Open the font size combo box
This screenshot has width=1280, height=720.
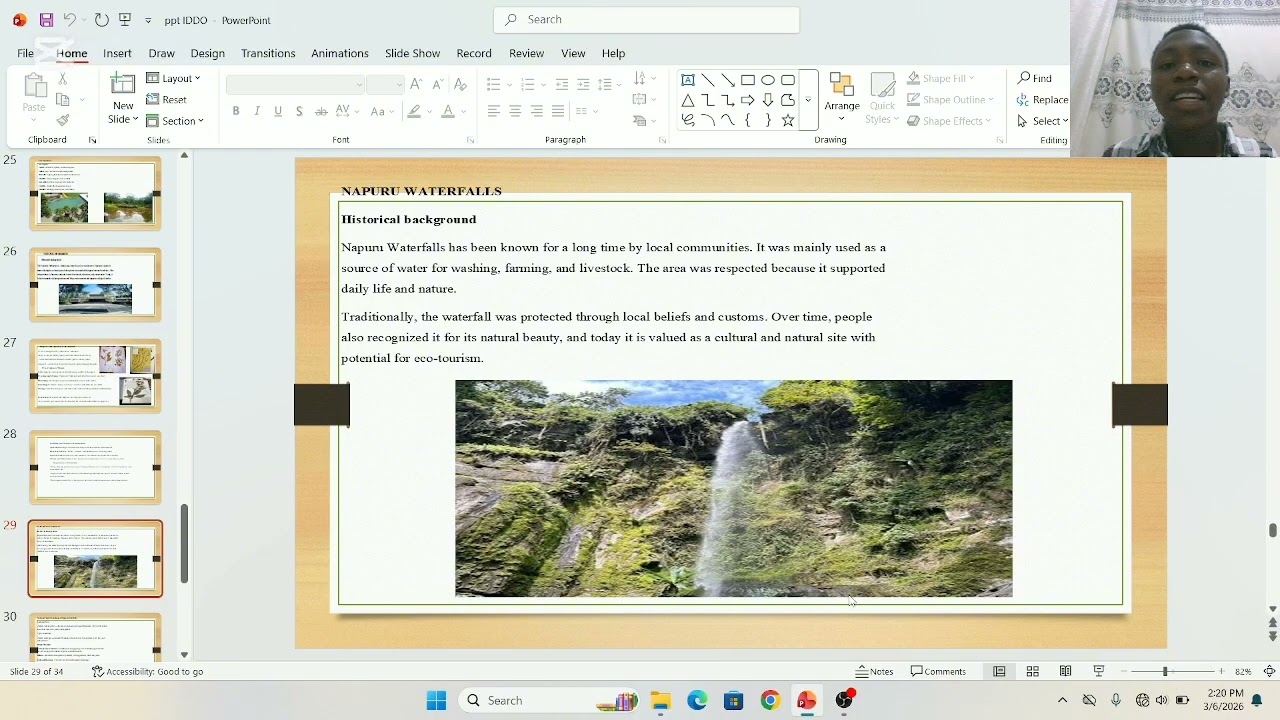[x=385, y=85]
